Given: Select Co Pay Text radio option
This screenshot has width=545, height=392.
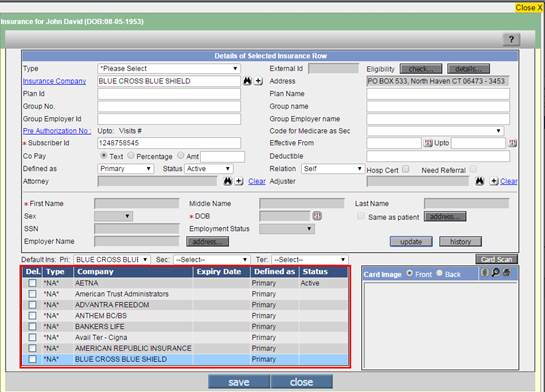Looking at the screenshot, I should [104, 156].
